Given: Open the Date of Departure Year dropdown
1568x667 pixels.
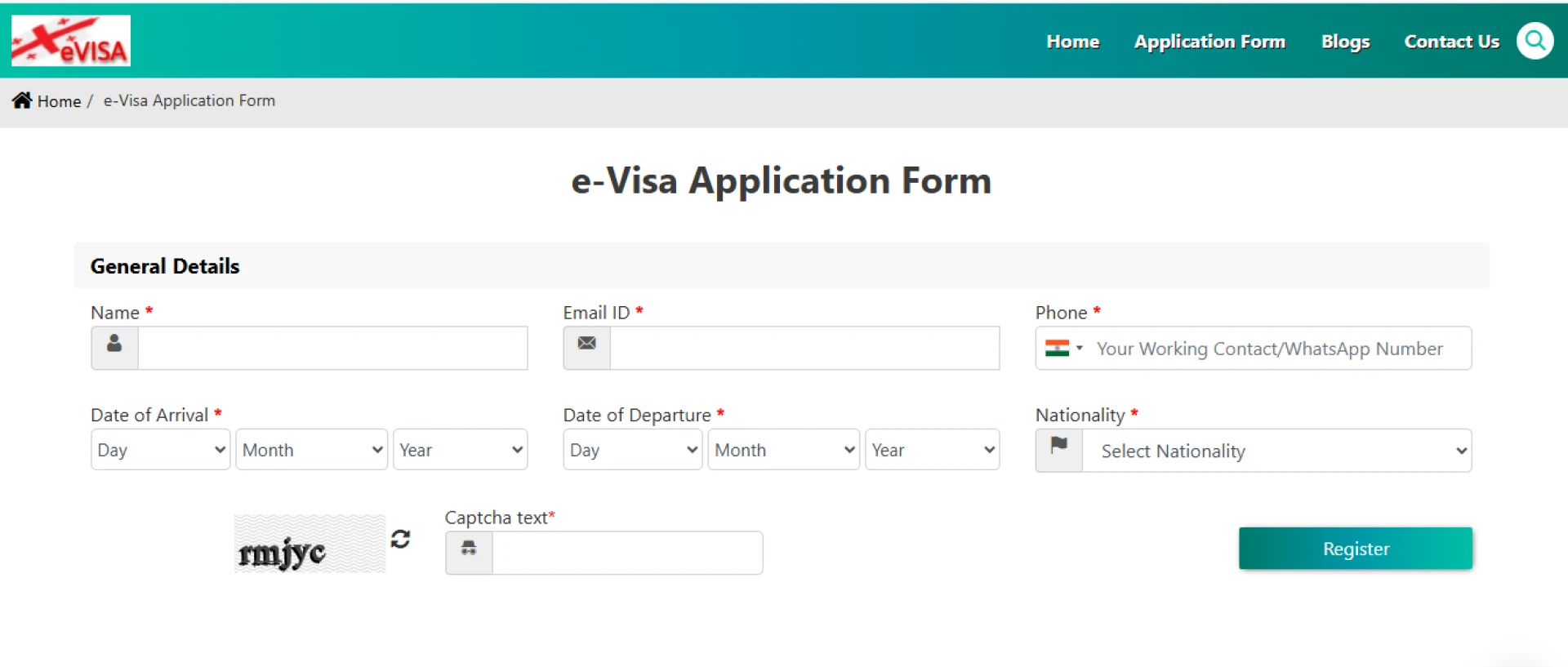Looking at the screenshot, I should click(933, 449).
